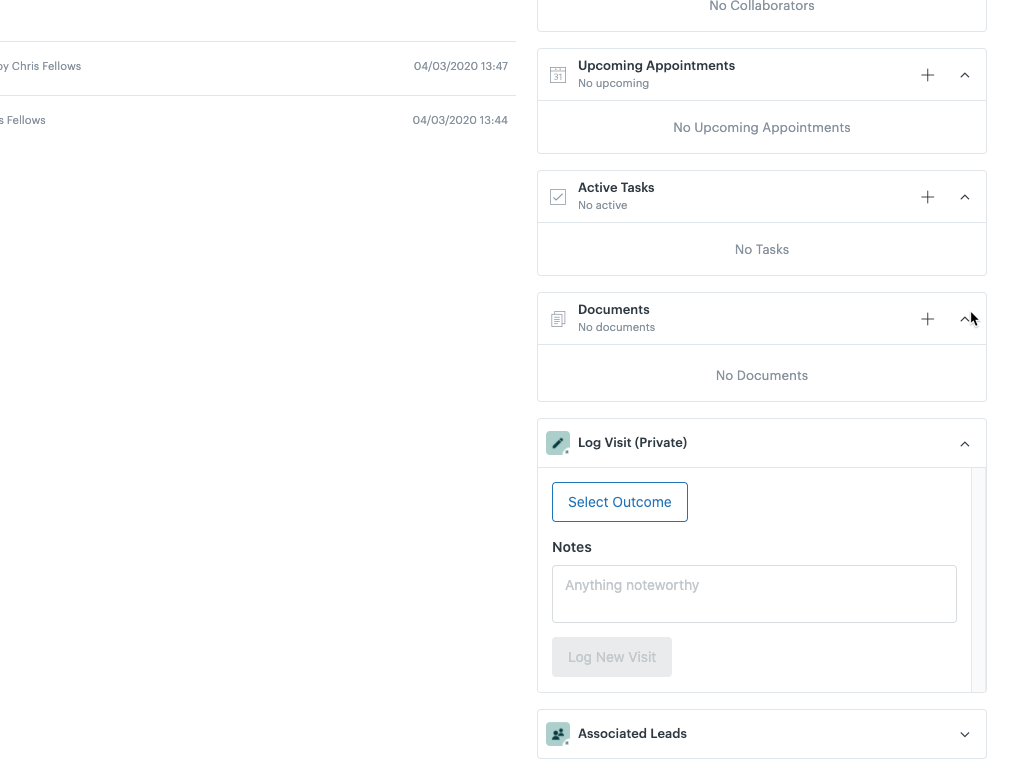
Task: Click the Select Outcome button
Action: point(619,501)
